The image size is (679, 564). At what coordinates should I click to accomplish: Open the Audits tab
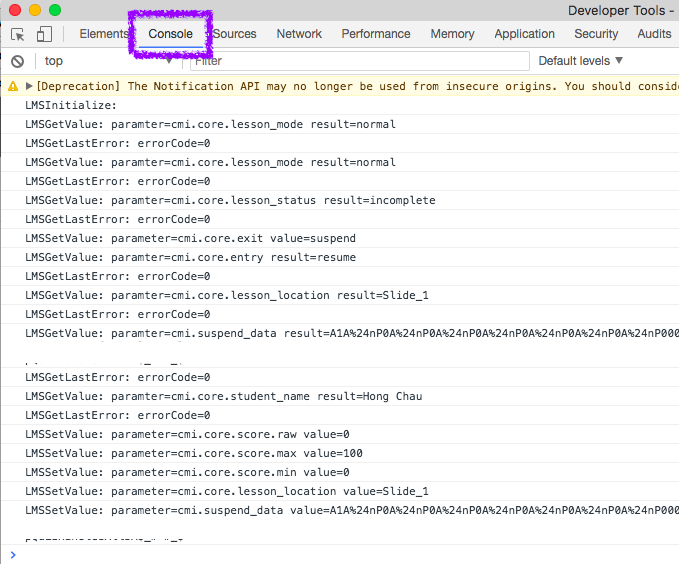tap(654, 34)
